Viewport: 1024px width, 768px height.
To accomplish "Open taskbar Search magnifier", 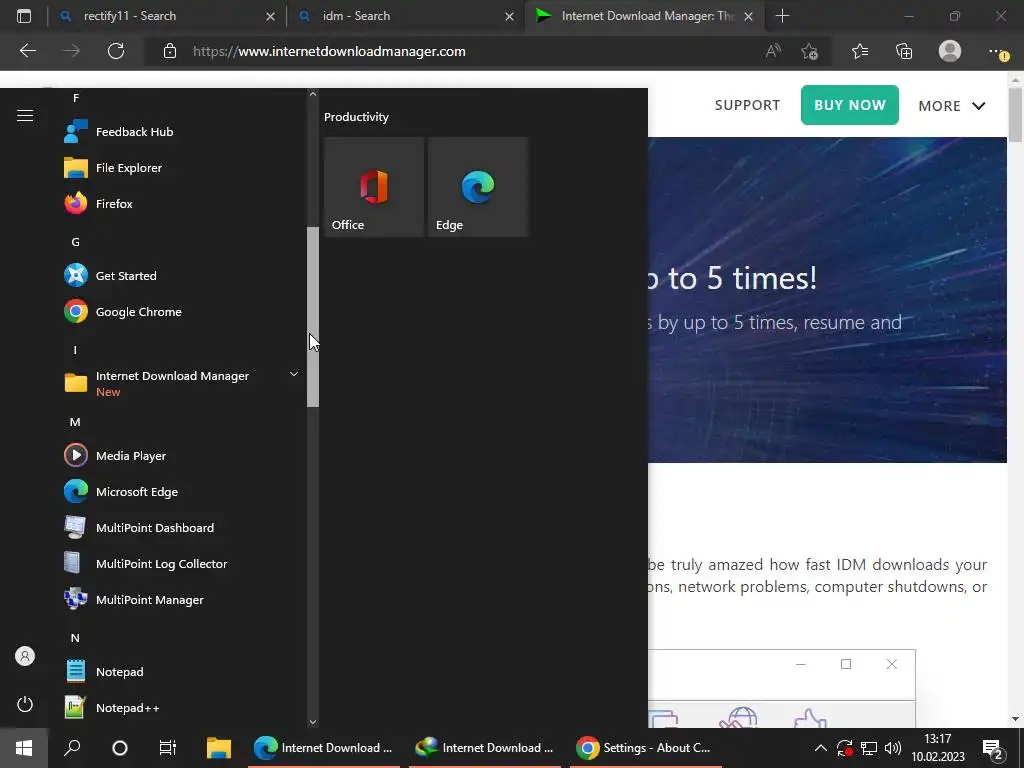I will click(x=72, y=748).
